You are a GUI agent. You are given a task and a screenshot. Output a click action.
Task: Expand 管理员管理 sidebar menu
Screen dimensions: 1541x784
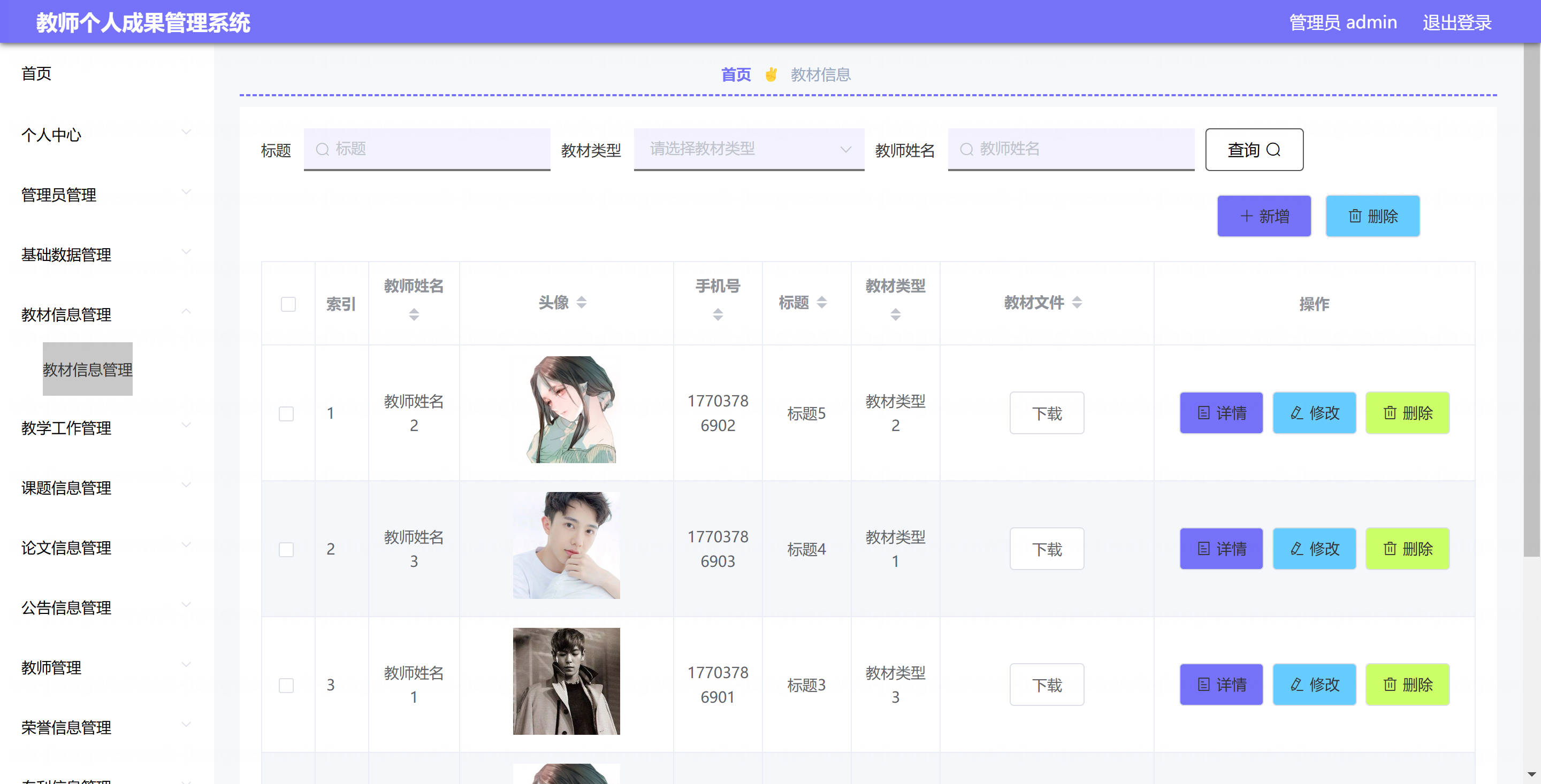pyautogui.click(x=106, y=194)
